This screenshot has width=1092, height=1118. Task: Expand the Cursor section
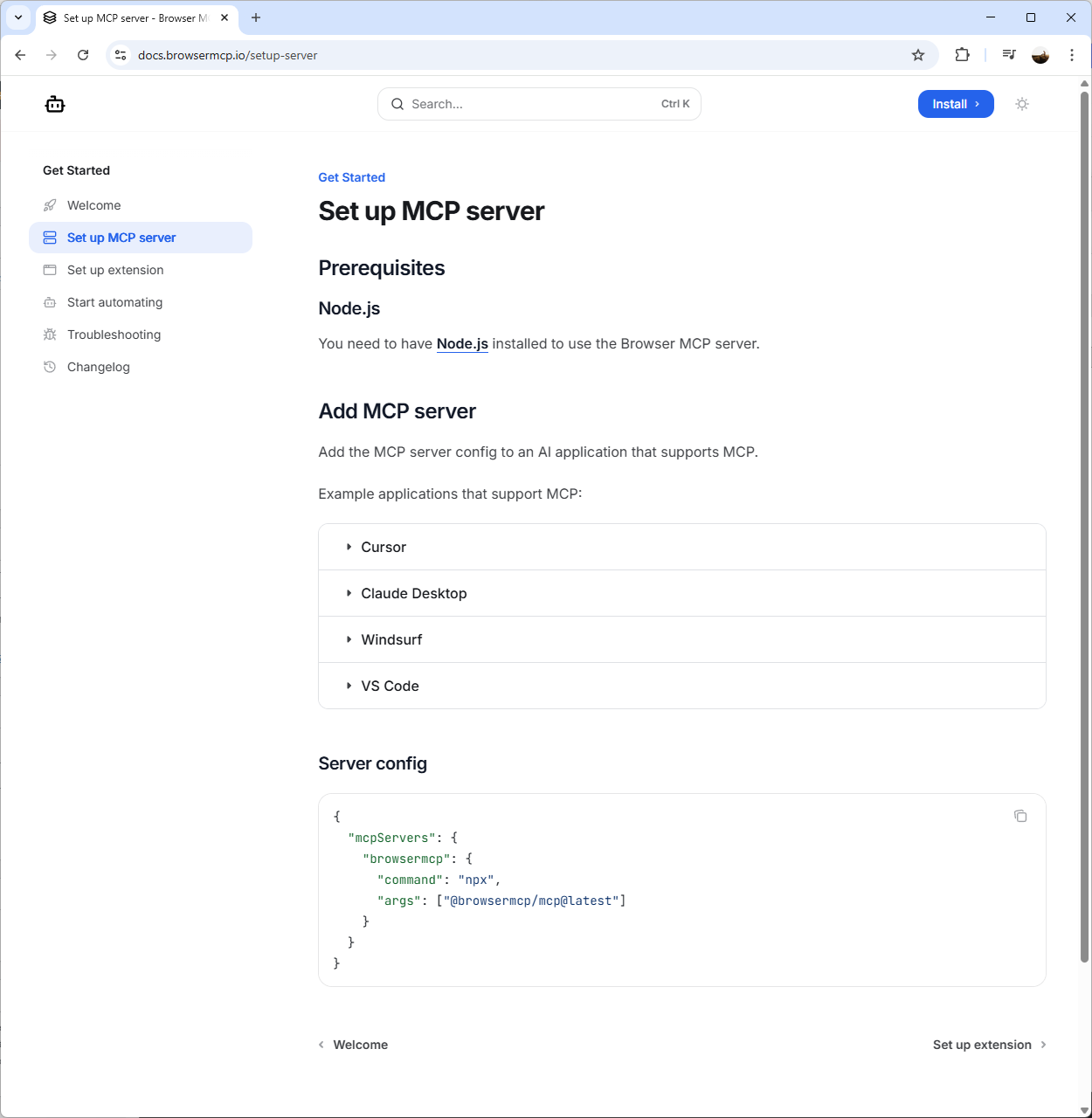[384, 548]
